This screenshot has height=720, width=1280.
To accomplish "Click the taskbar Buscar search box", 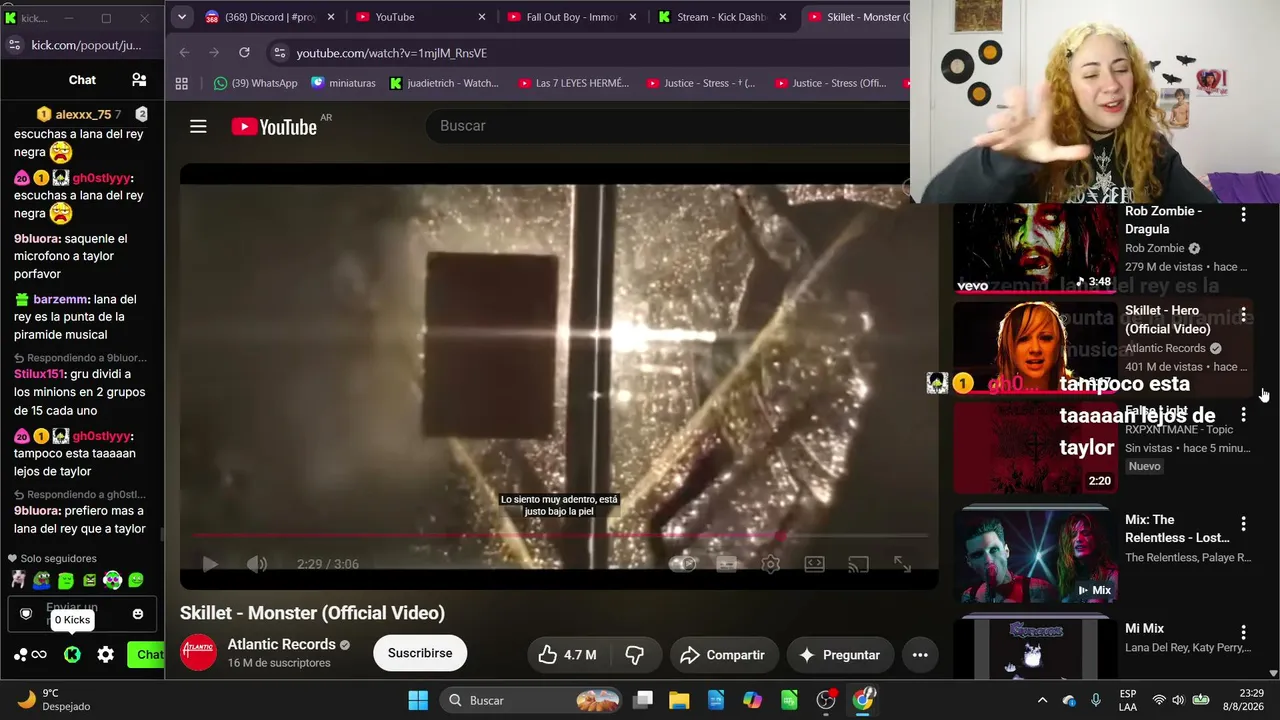I will click(530, 700).
